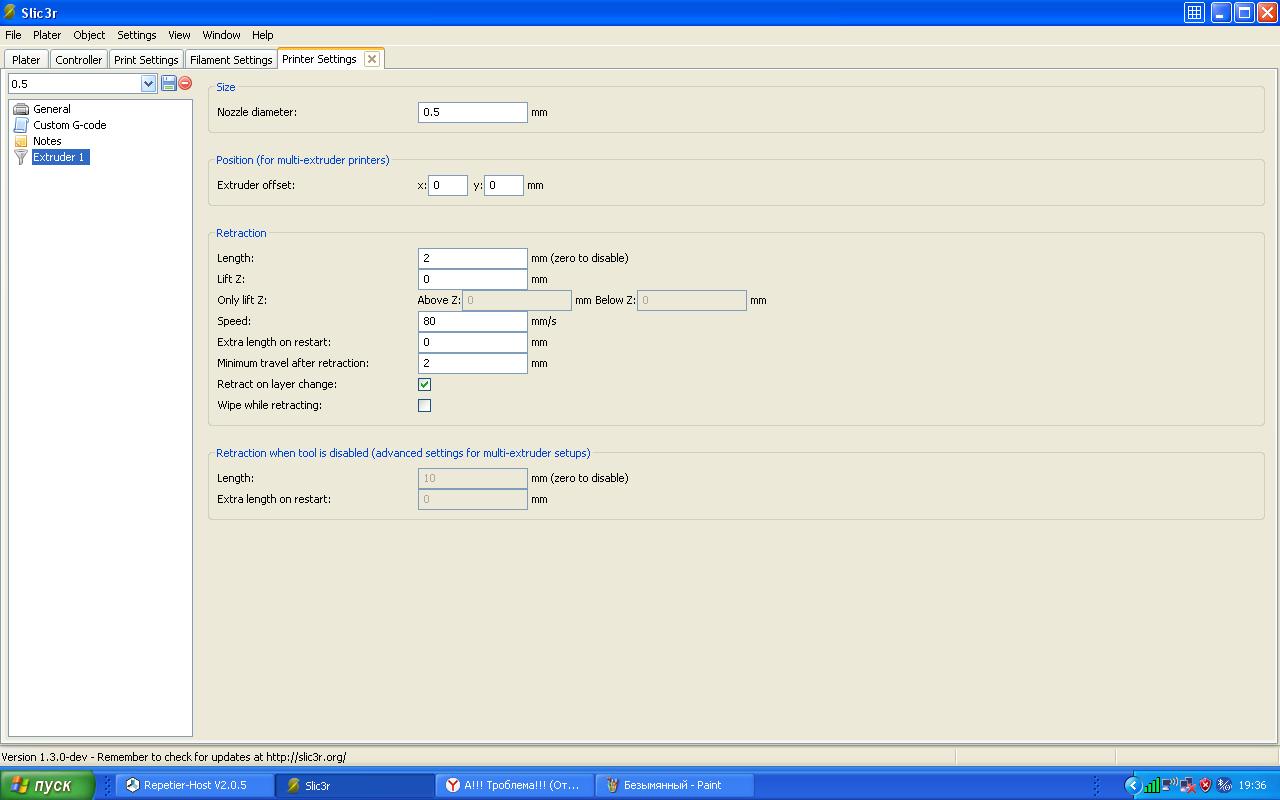Disable Retract on layer change checkbox
The width and height of the screenshot is (1280, 800).
[x=424, y=384]
